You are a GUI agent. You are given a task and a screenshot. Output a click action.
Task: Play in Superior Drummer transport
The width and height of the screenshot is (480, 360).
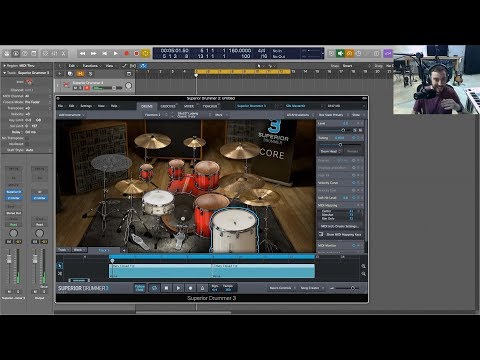178,288
